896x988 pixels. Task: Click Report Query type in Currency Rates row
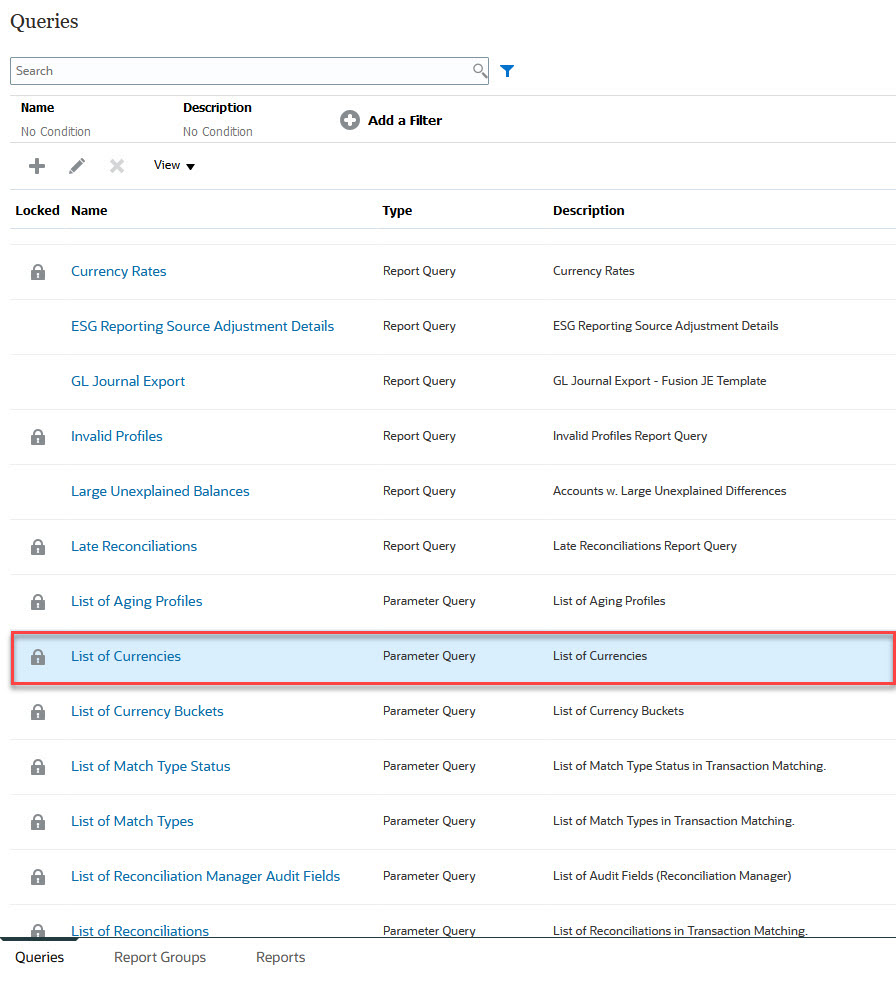(419, 271)
